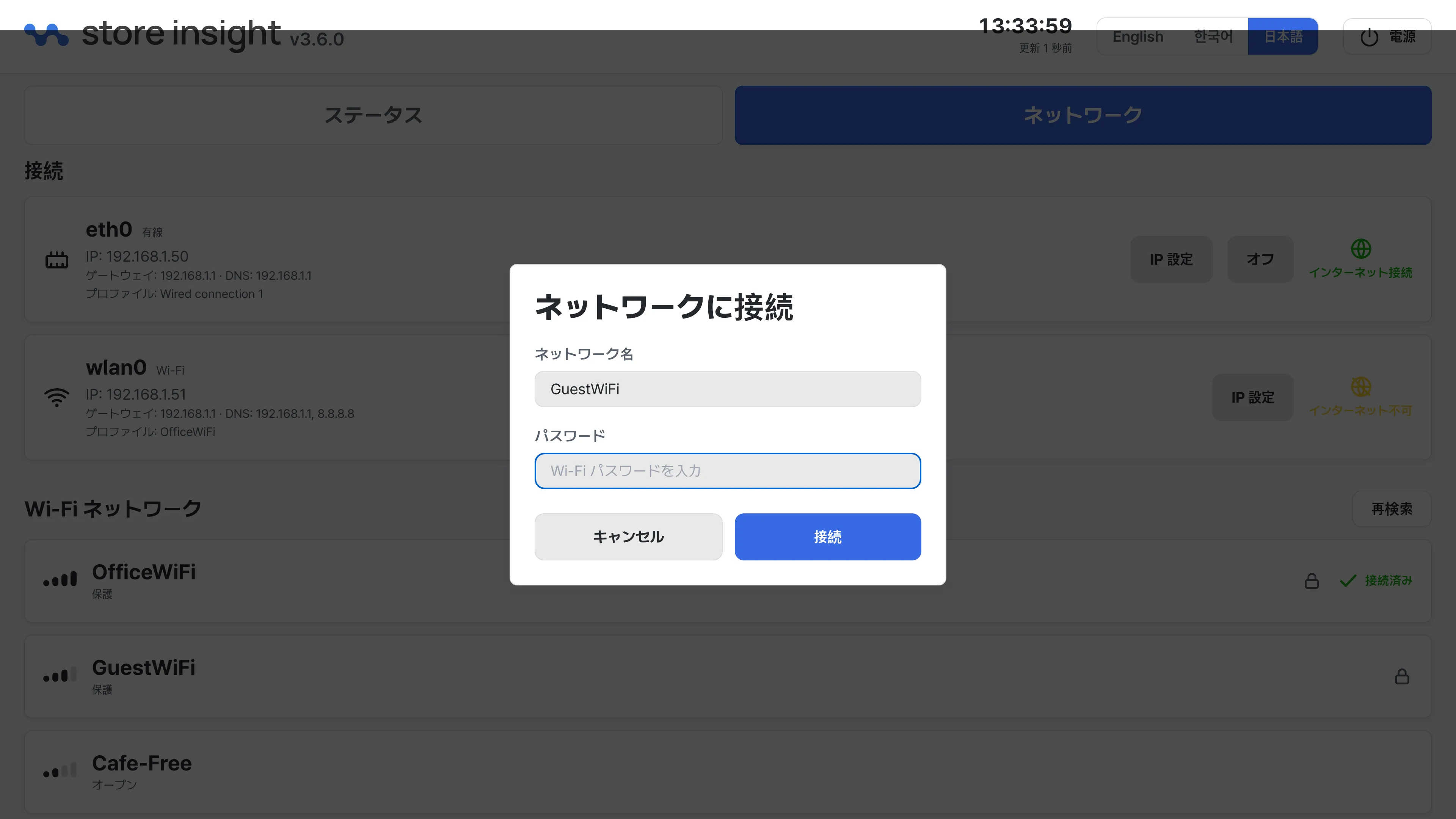The height and width of the screenshot is (819, 1456).
Task: Click the パスワード field label
Action: coord(570,436)
